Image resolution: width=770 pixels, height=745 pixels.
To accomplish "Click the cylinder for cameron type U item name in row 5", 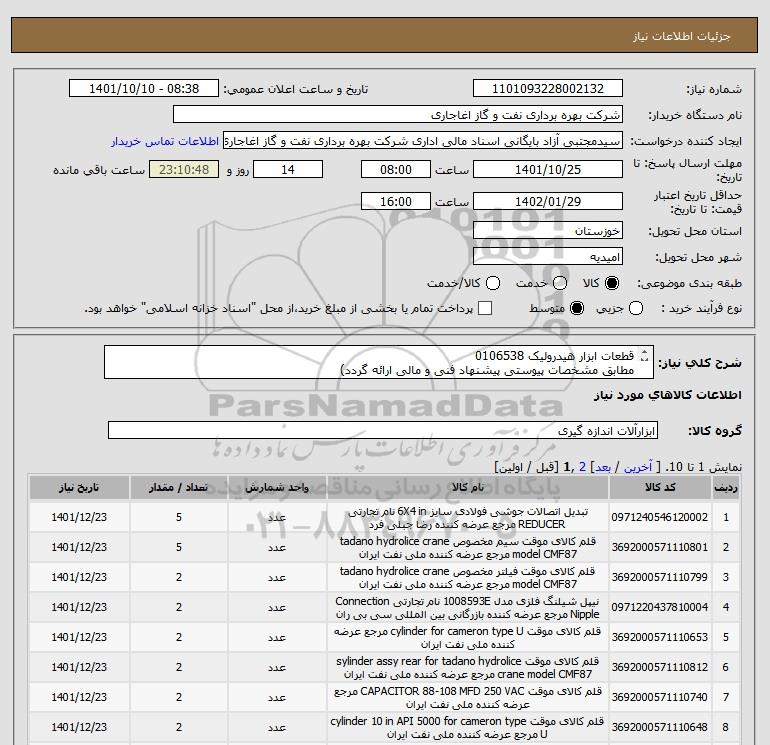I will (468, 637).
